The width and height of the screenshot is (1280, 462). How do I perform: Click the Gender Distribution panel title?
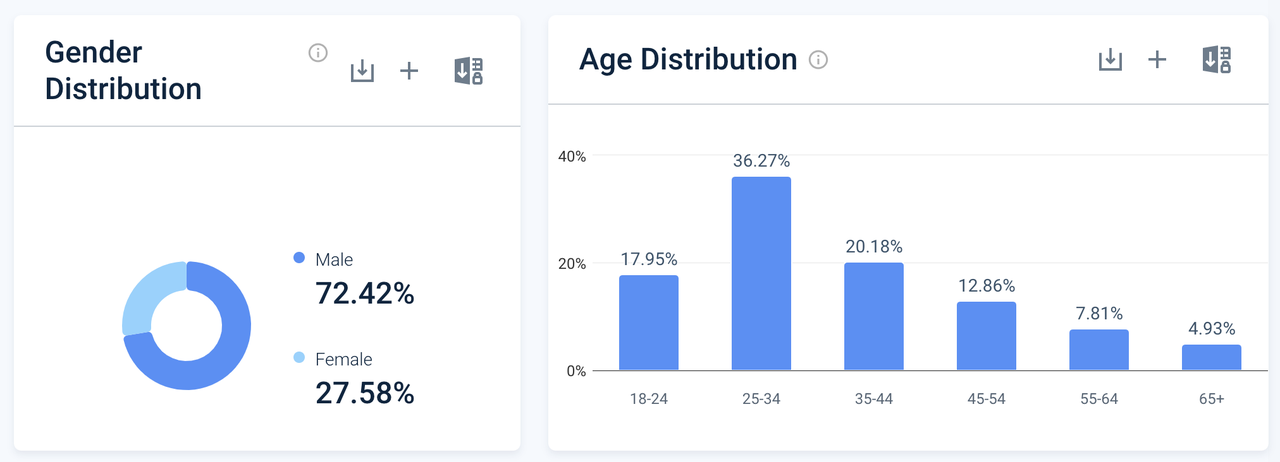124,70
